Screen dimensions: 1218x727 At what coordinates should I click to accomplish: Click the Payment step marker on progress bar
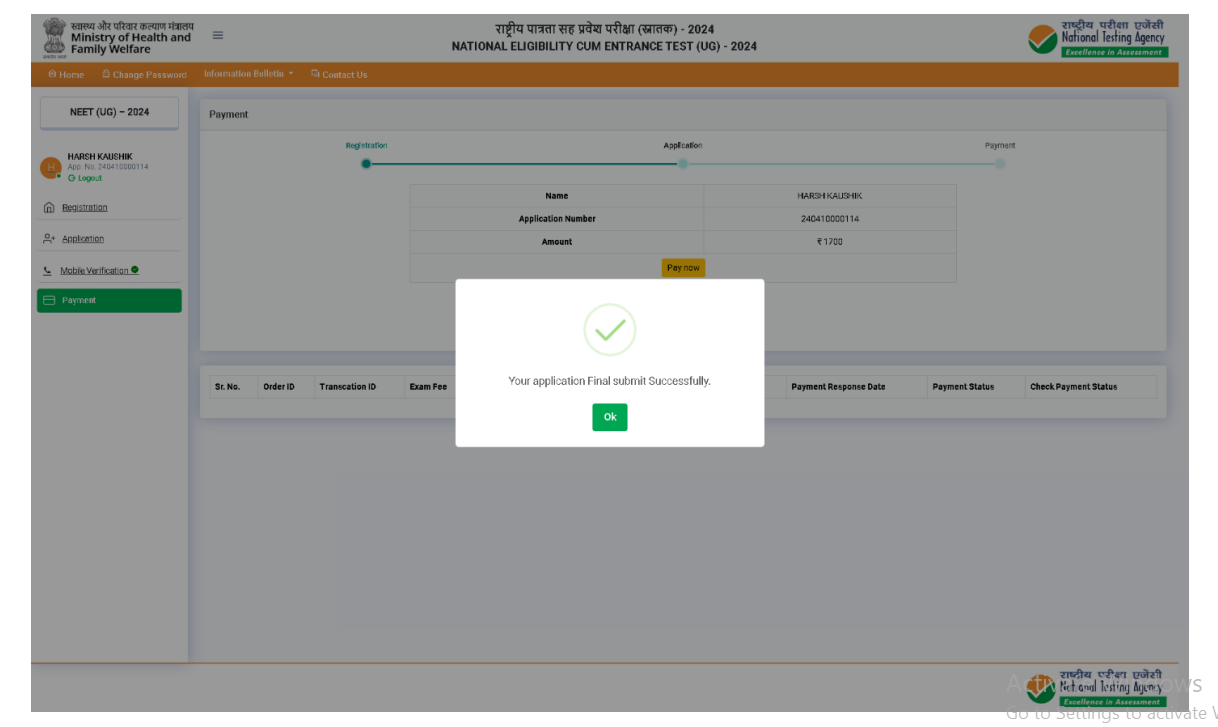(x=1000, y=164)
